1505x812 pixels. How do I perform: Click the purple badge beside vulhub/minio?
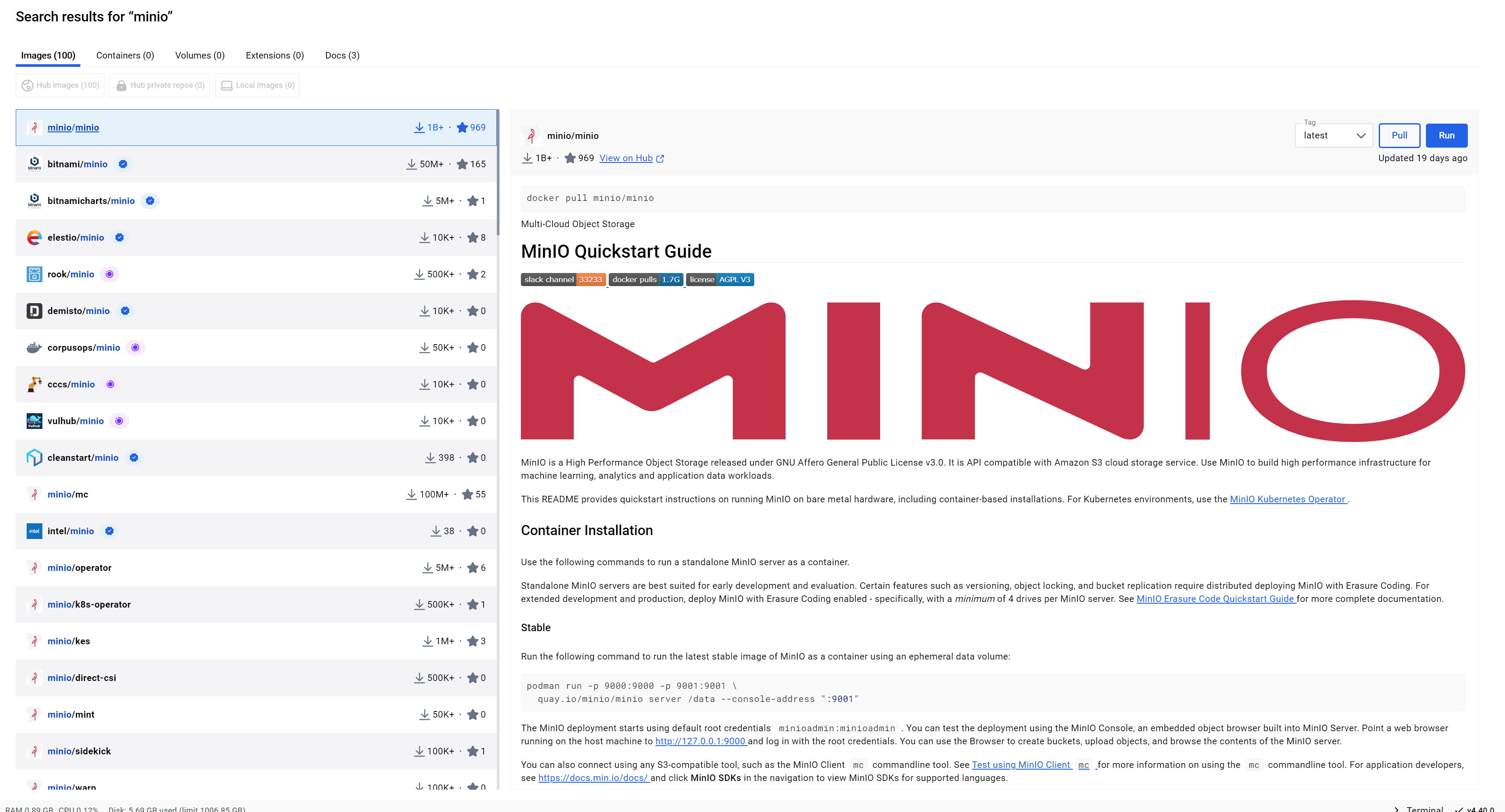tap(119, 421)
